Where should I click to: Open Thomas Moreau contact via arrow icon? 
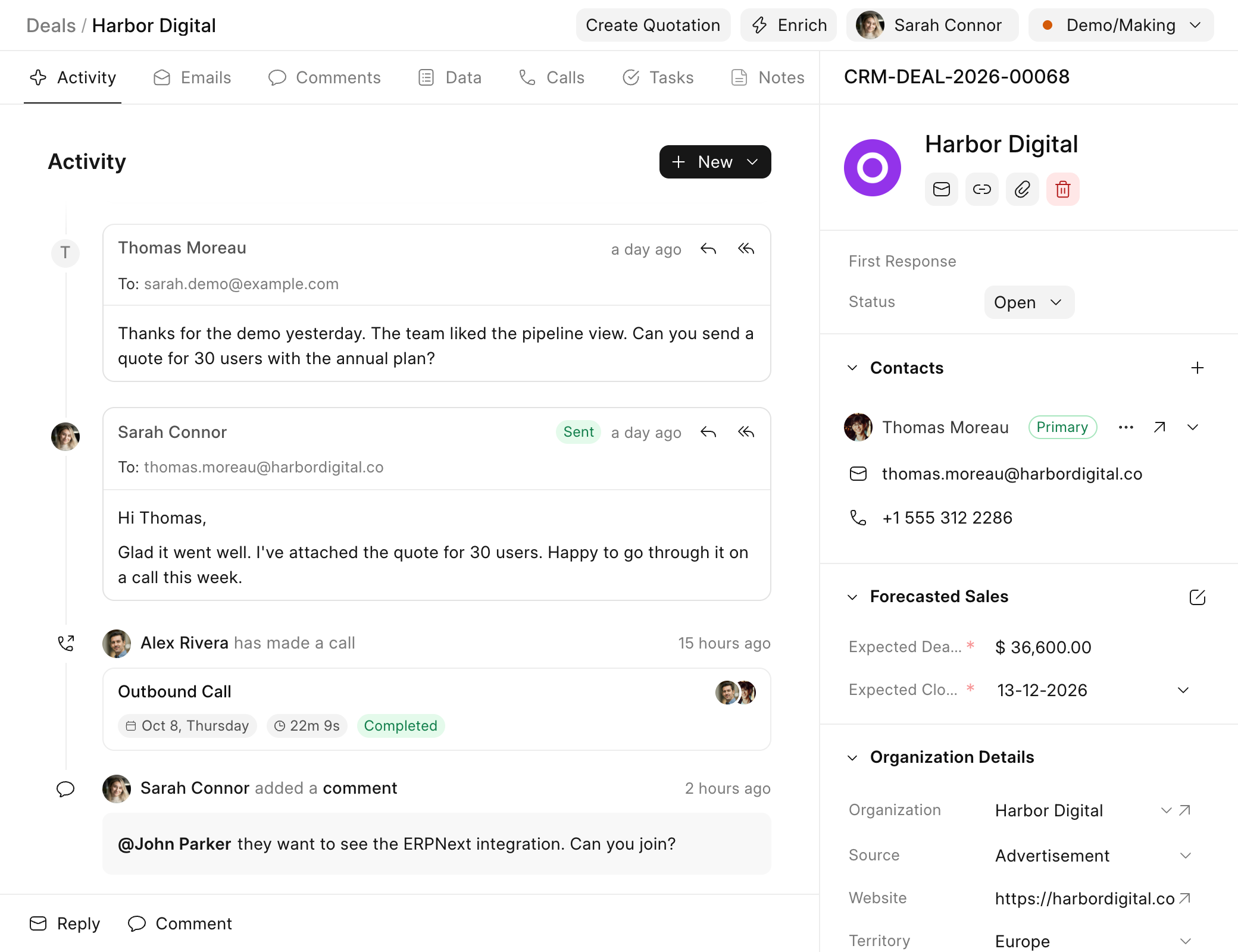[x=1159, y=427]
